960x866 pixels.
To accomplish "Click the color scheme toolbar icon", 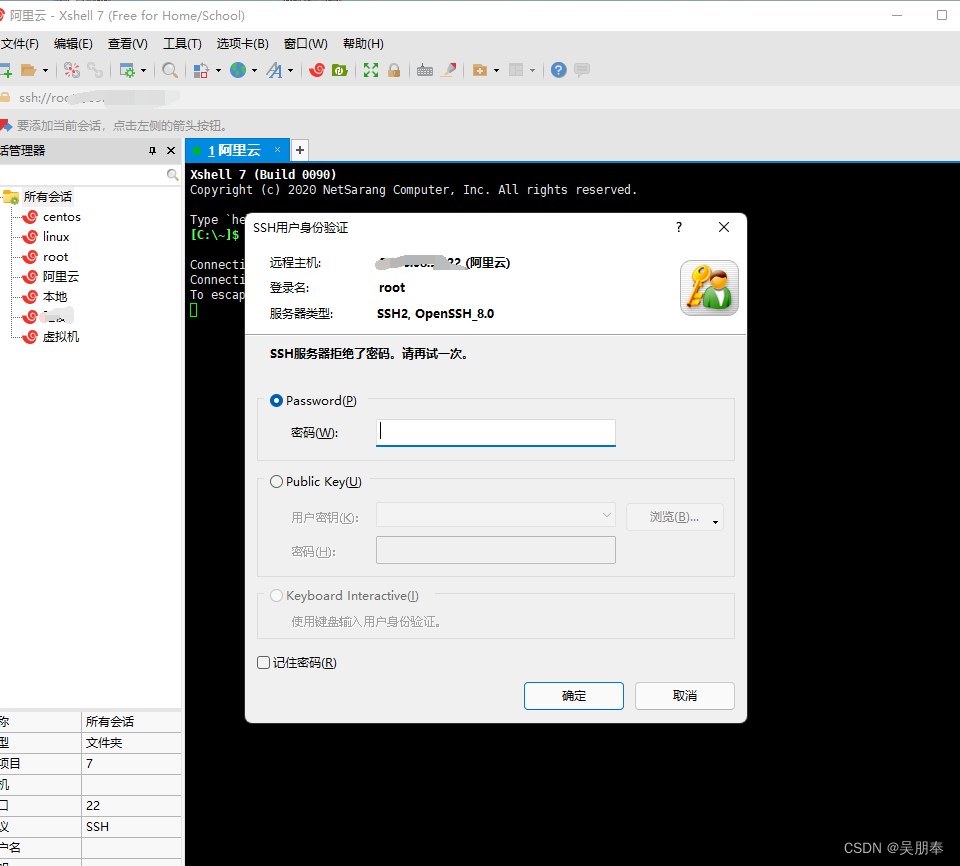I will (201, 70).
